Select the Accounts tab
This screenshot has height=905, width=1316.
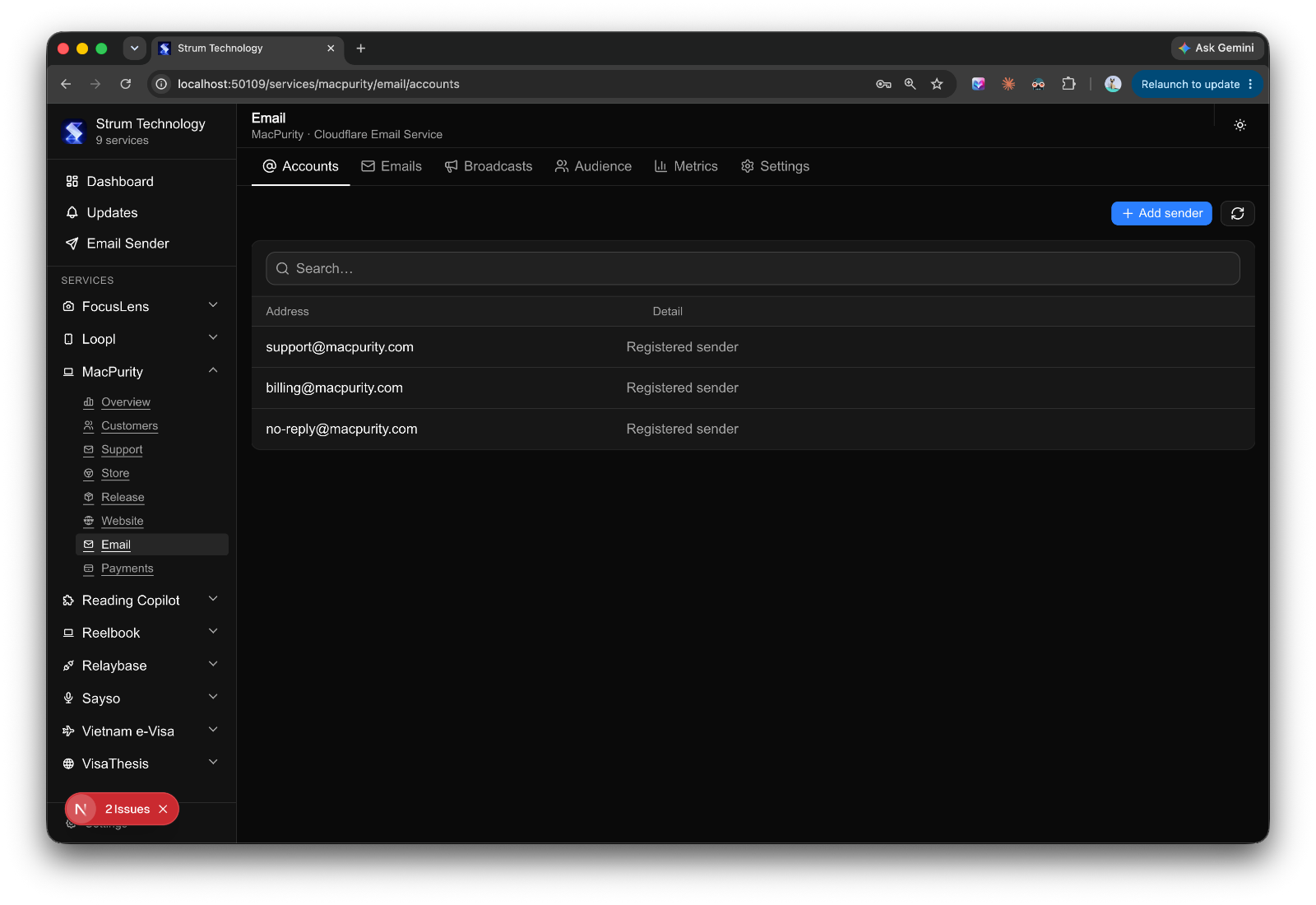(x=301, y=166)
